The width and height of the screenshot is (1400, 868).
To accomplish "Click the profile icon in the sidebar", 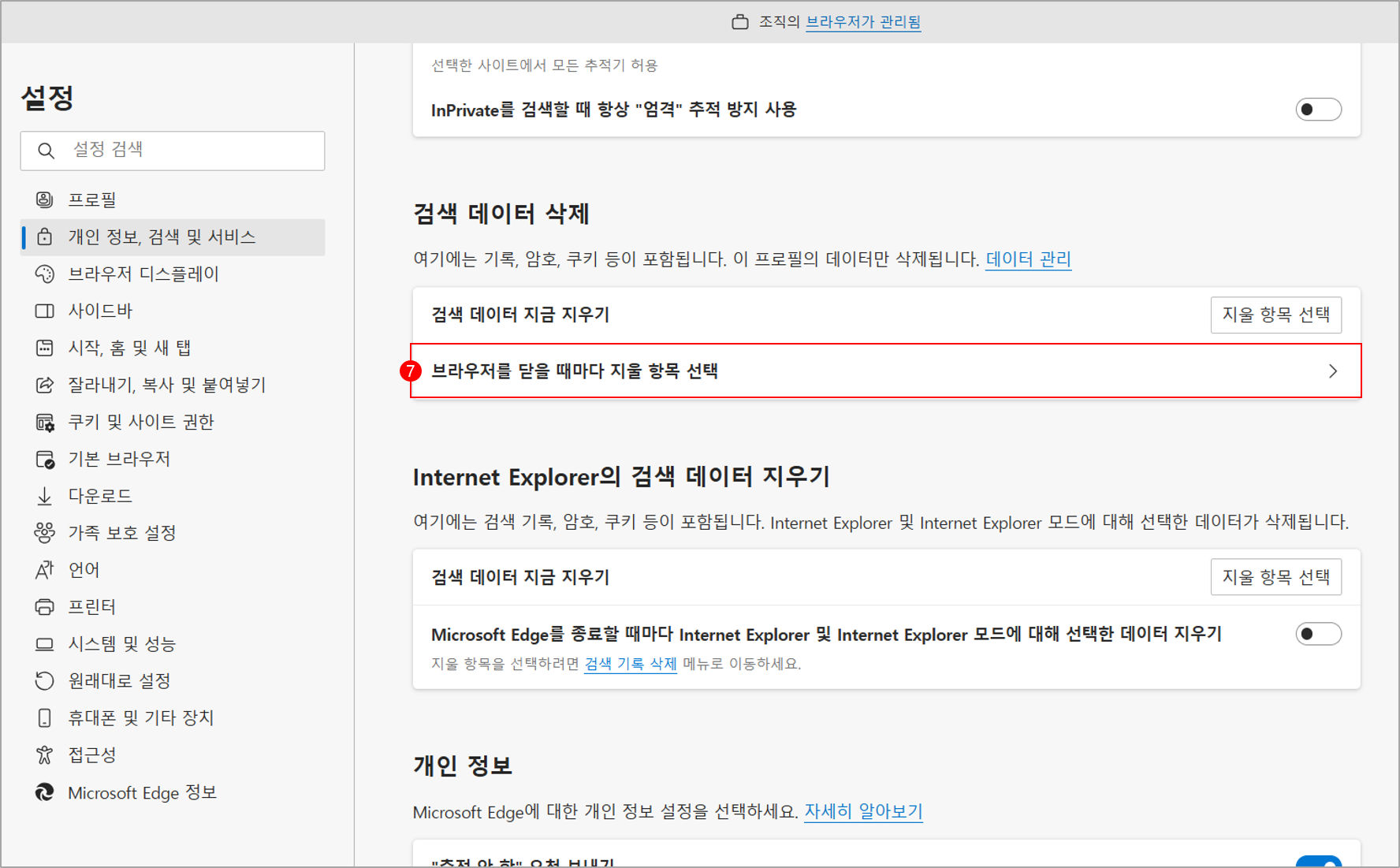I will pos(45,199).
